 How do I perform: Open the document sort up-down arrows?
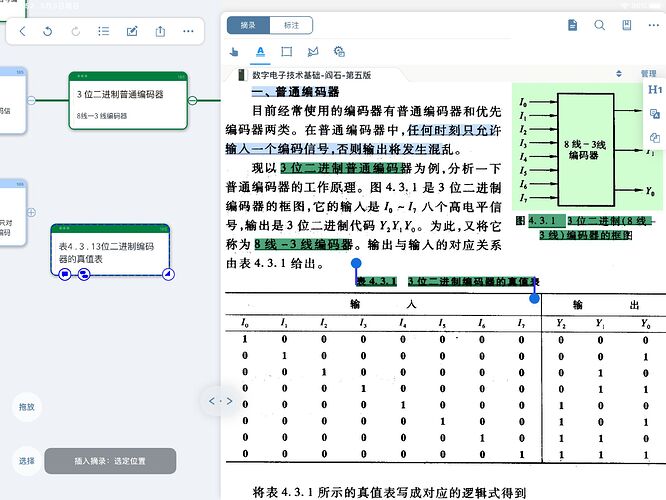coord(619,73)
